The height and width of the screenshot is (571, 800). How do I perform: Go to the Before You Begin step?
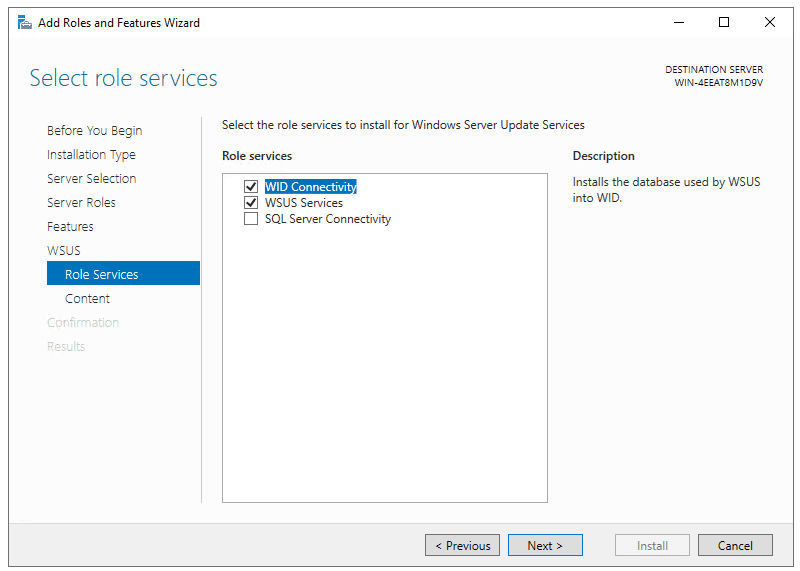point(94,131)
